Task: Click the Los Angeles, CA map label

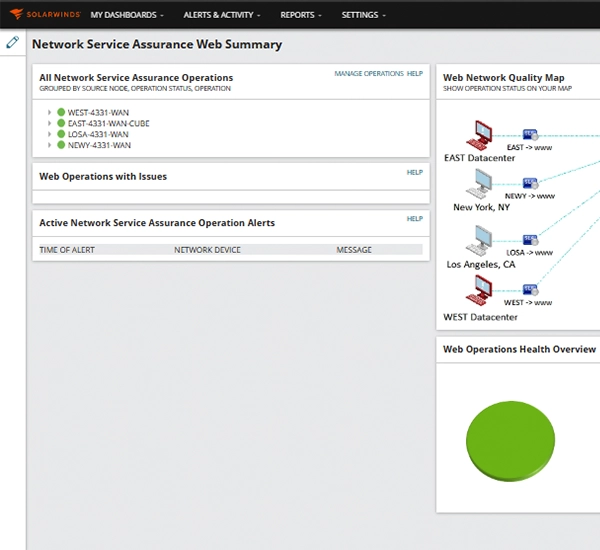Action: coord(481,264)
